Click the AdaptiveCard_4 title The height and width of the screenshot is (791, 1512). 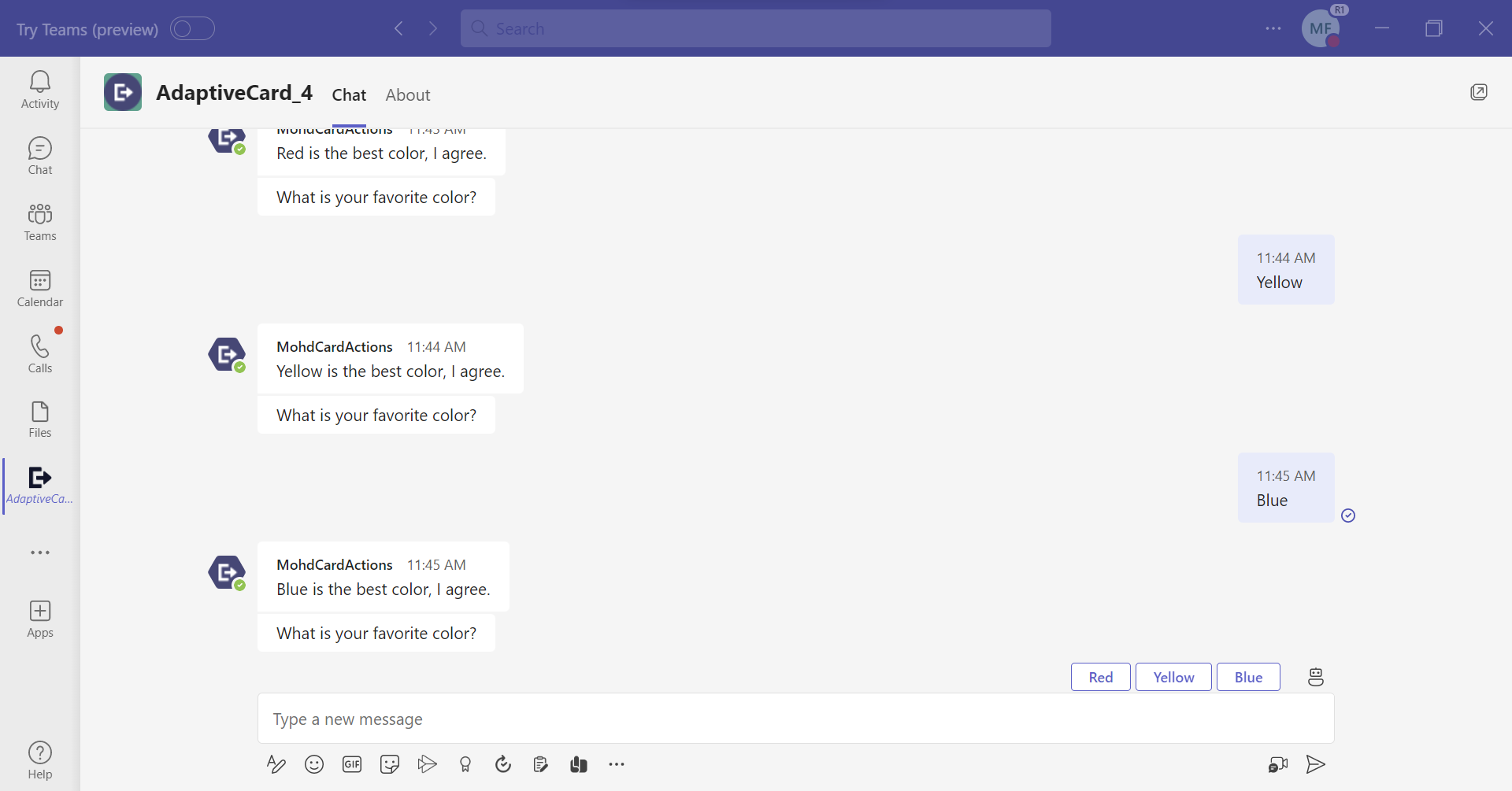click(x=235, y=93)
